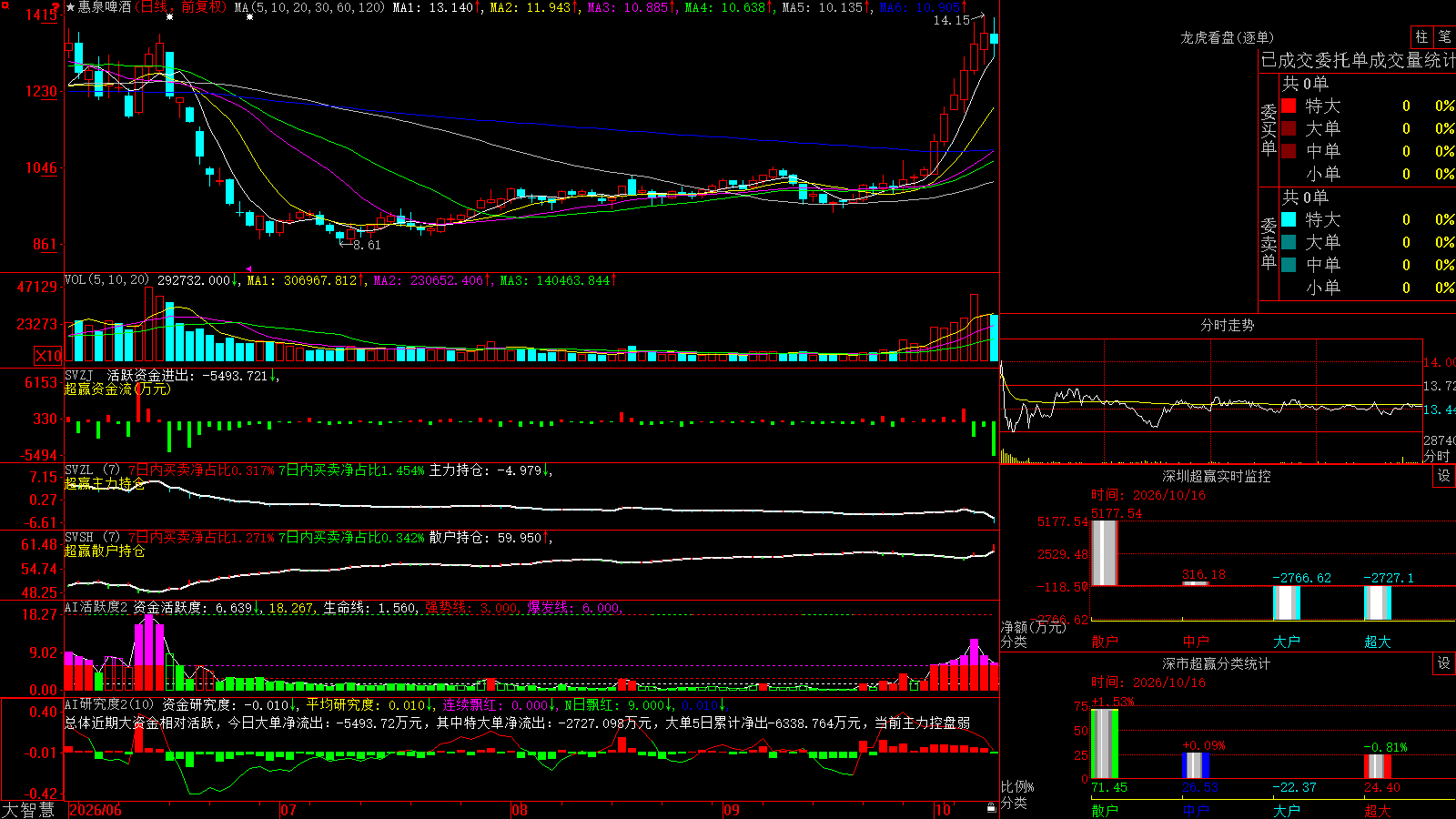The width and height of the screenshot is (1456, 819).
Task: Click the 超赢资金流(万元) indicator label
Action: click(x=117, y=389)
